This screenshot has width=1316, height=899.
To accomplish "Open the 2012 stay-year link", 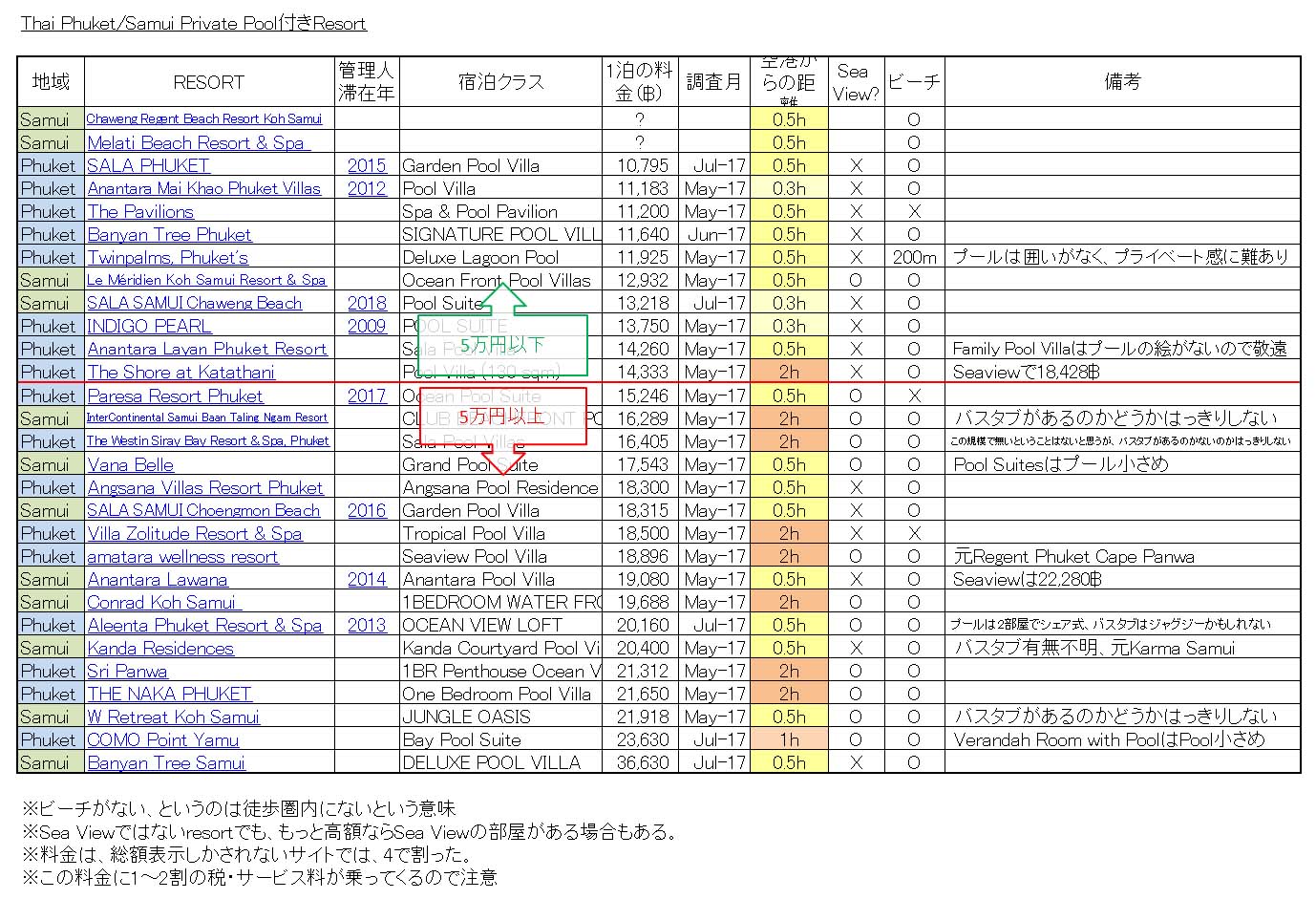I will click(367, 188).
